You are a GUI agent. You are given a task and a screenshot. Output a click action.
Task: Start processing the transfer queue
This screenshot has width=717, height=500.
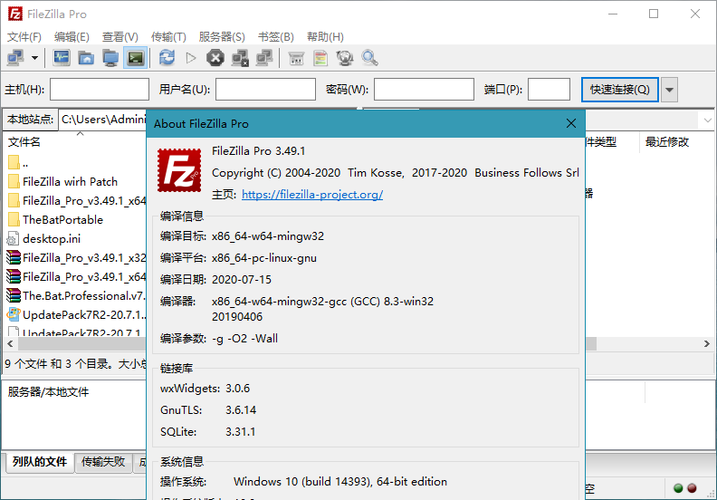(191, 58)
